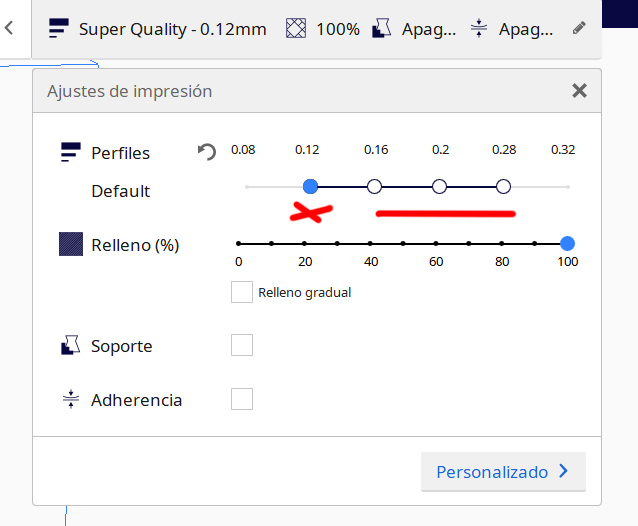Click the pencil edit icon in header

pyautogui.click(x=579, y=29)
